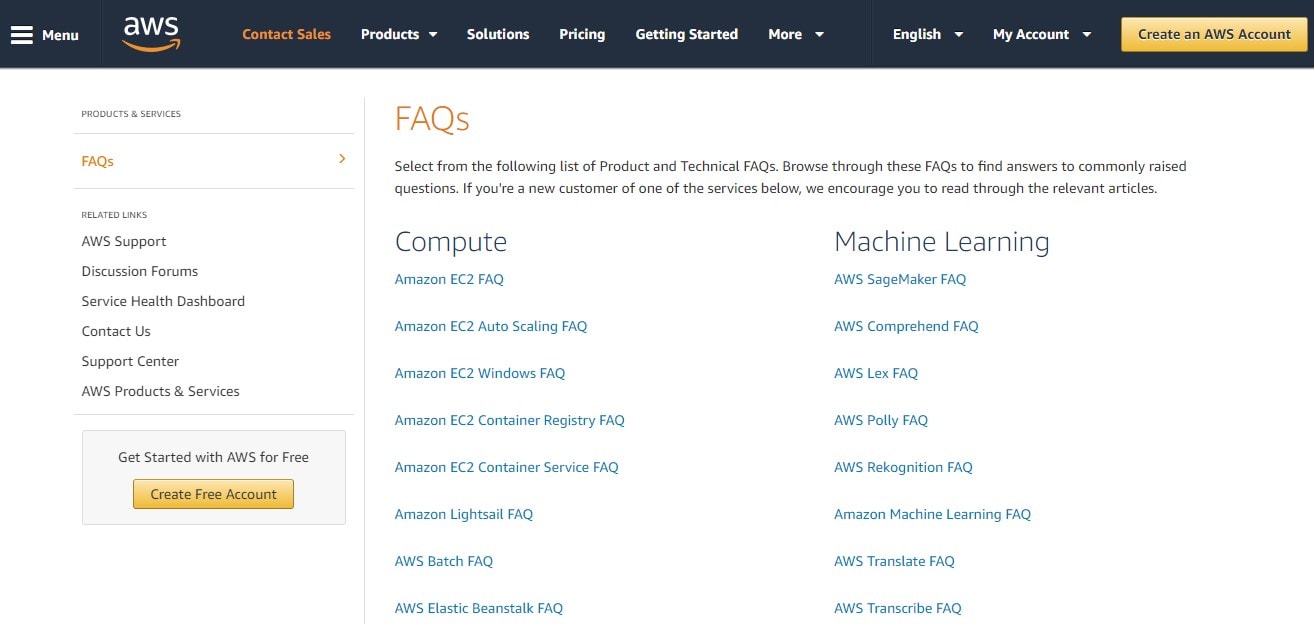
Task: Open the AWS SageMaker FAQ link
Action: [x=900, y=279]
